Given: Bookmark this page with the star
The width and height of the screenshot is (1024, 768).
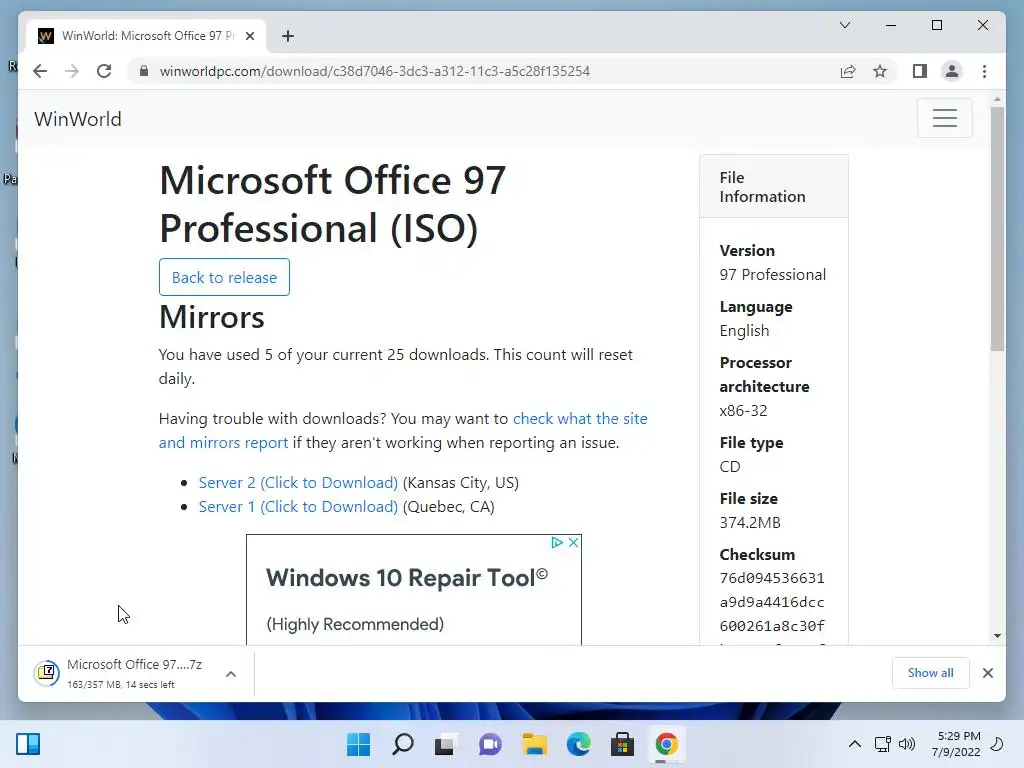Looking at the screenshot, I should [x=880, y=71].
